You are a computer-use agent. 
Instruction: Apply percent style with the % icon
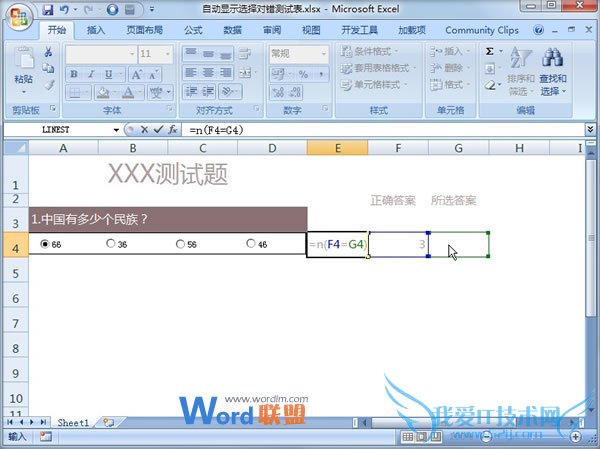(x=303, y=74)
